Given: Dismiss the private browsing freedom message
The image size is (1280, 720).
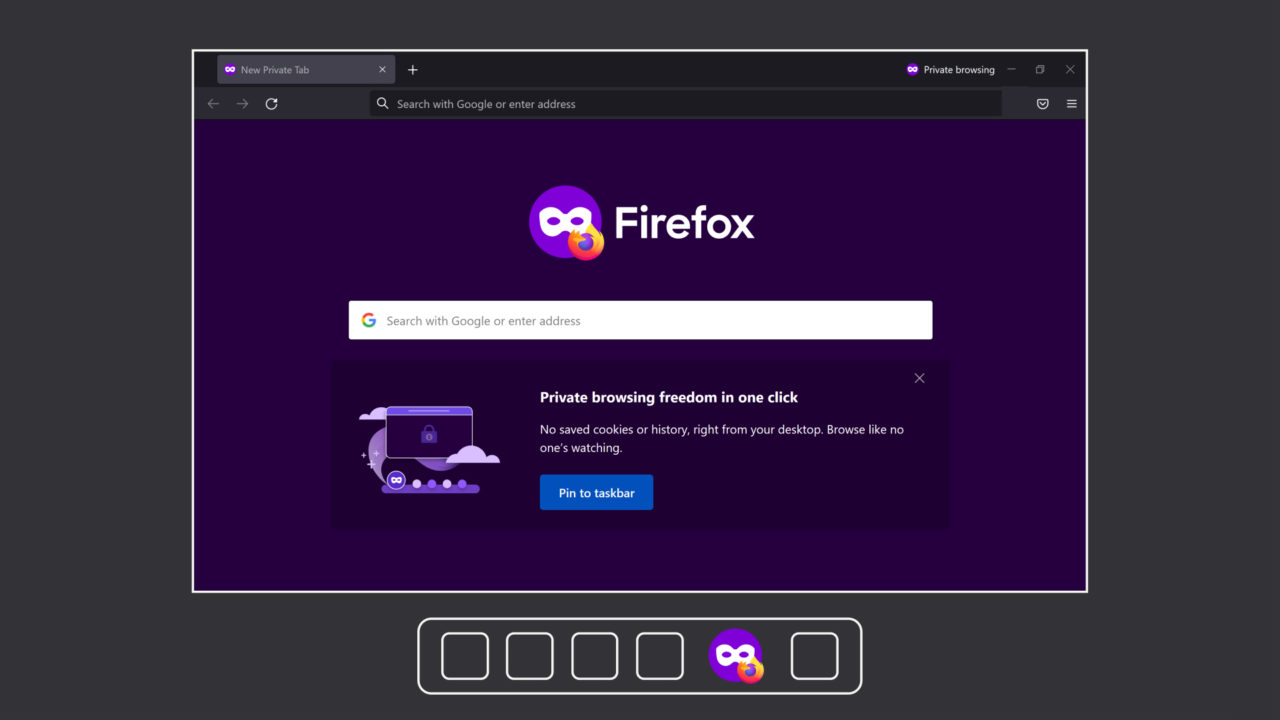Looking at the screenshot, I should [x=919, y=378].
